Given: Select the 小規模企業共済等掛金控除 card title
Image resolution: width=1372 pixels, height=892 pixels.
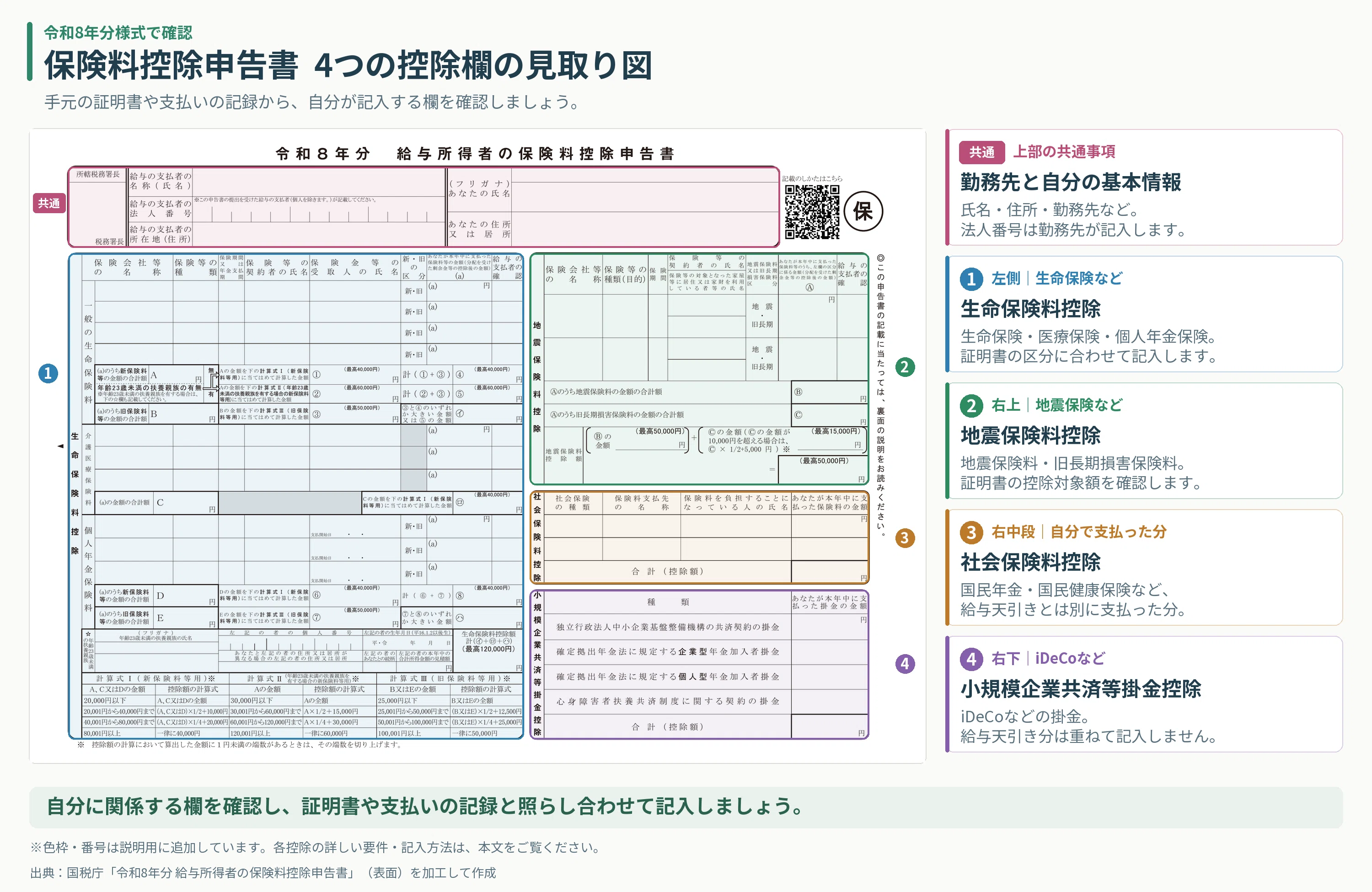Looking at the screenshot, I should pyautogui.click(x=1080, y=689).
